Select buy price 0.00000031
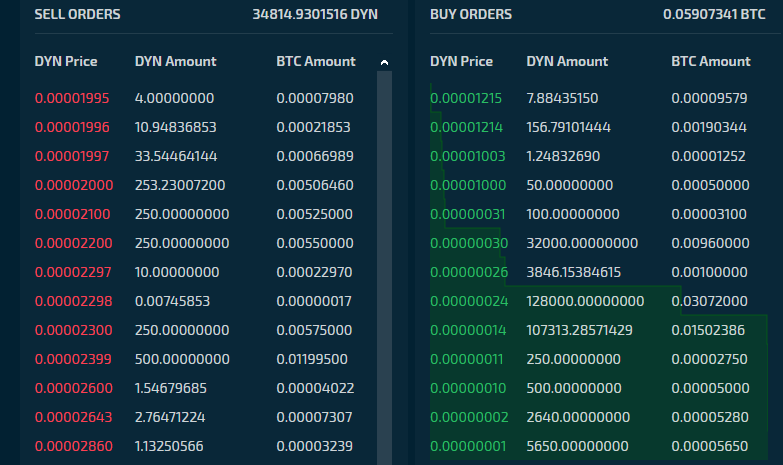The height and width of the screenshot is (465, 783). coord(467,214)
